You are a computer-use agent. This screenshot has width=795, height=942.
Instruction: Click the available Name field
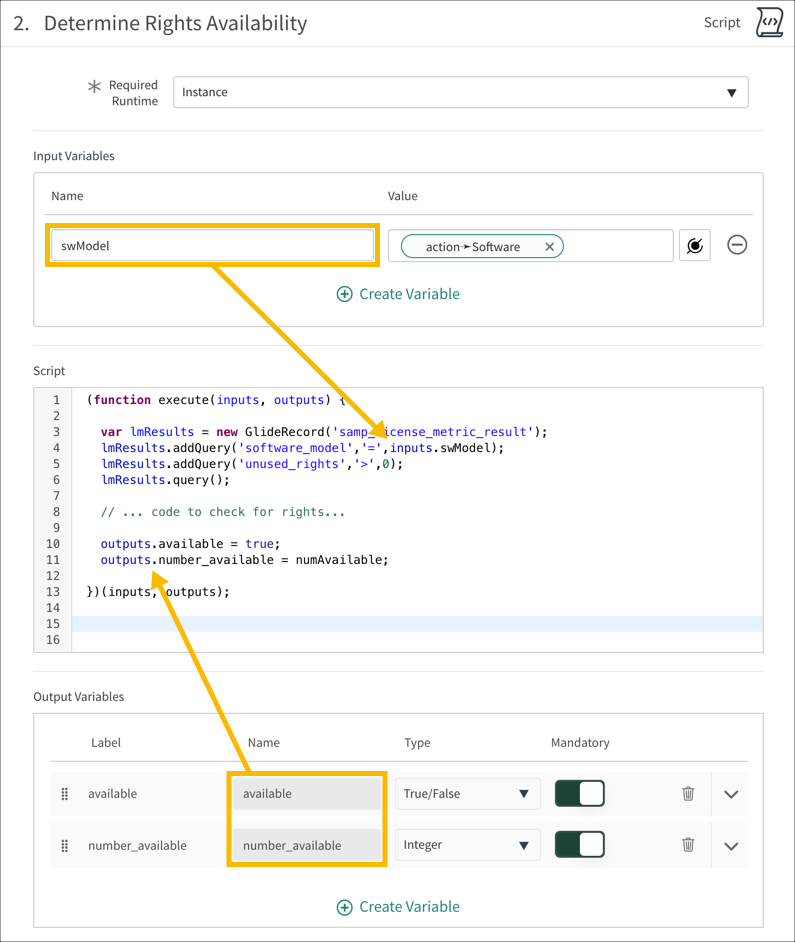click(x=306, y=794)
